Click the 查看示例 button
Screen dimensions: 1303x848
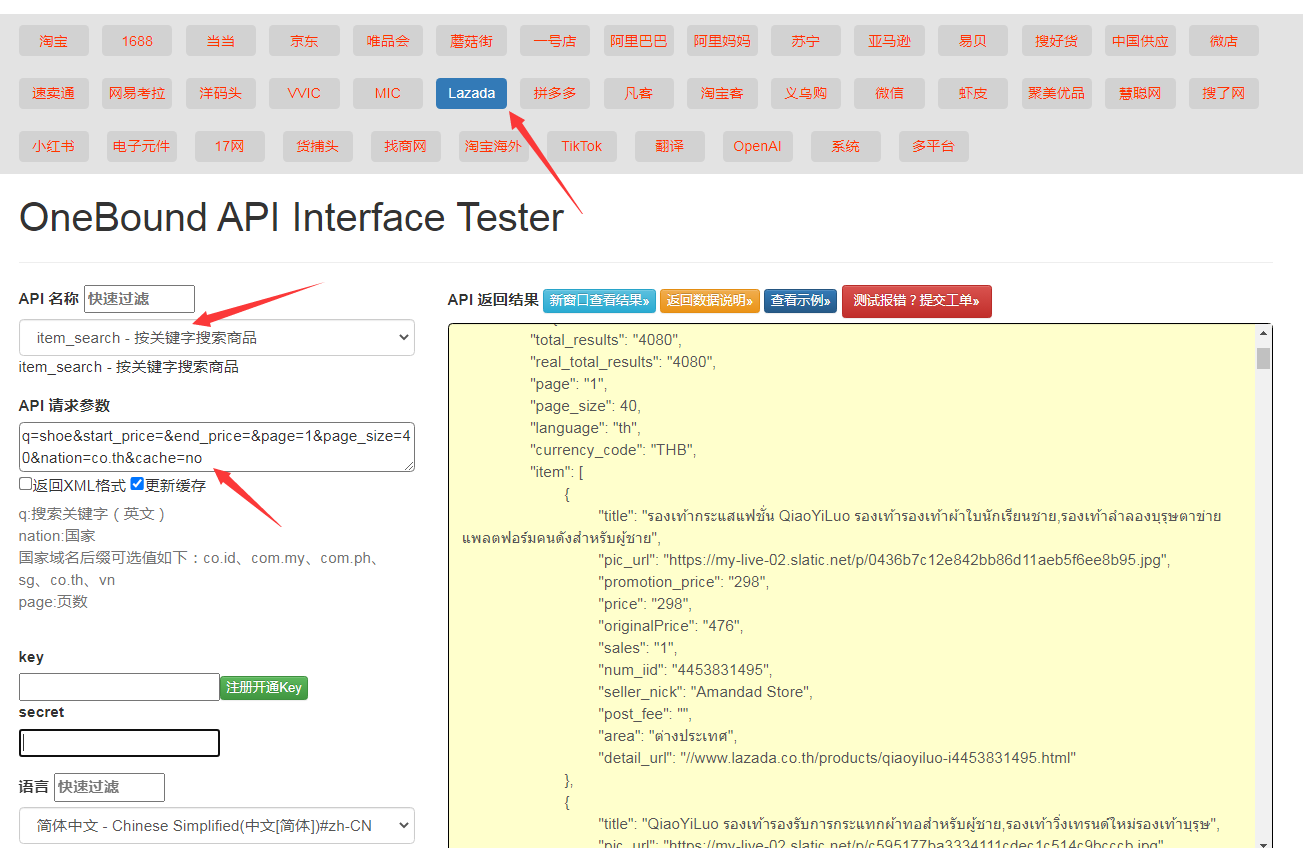(801, 300)
